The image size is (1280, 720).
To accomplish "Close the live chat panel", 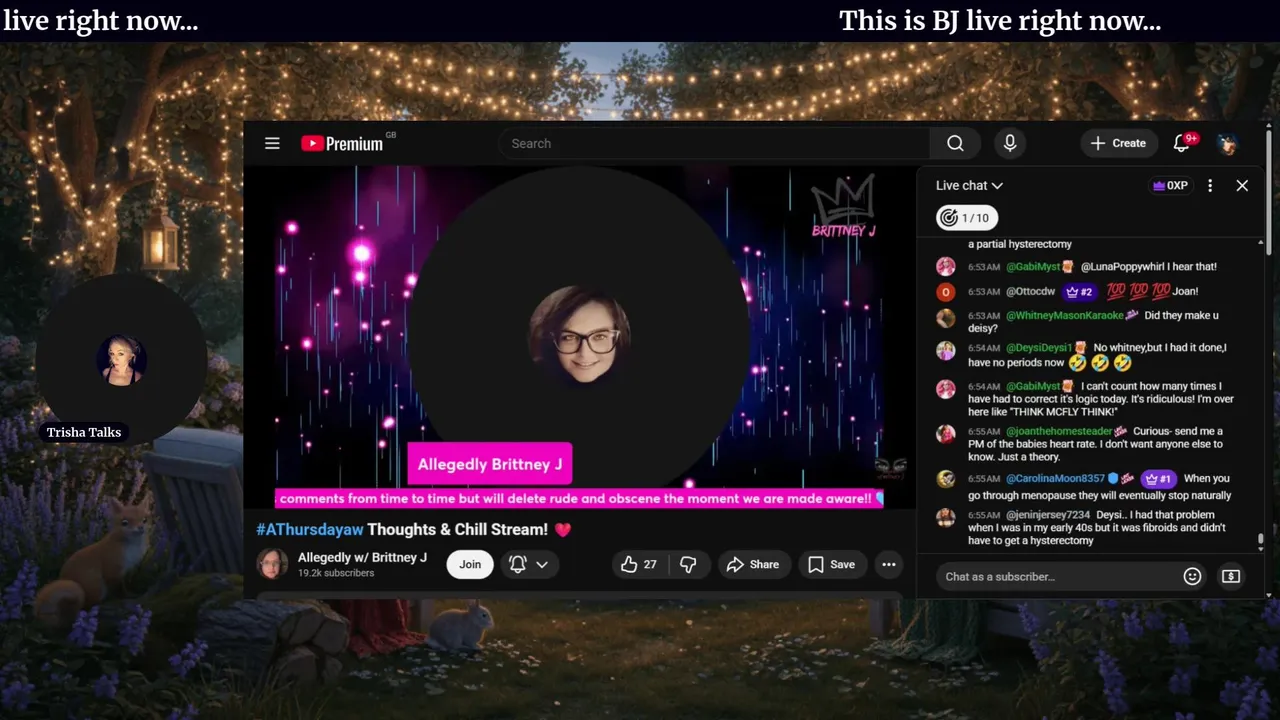I will click(1242, 185).
